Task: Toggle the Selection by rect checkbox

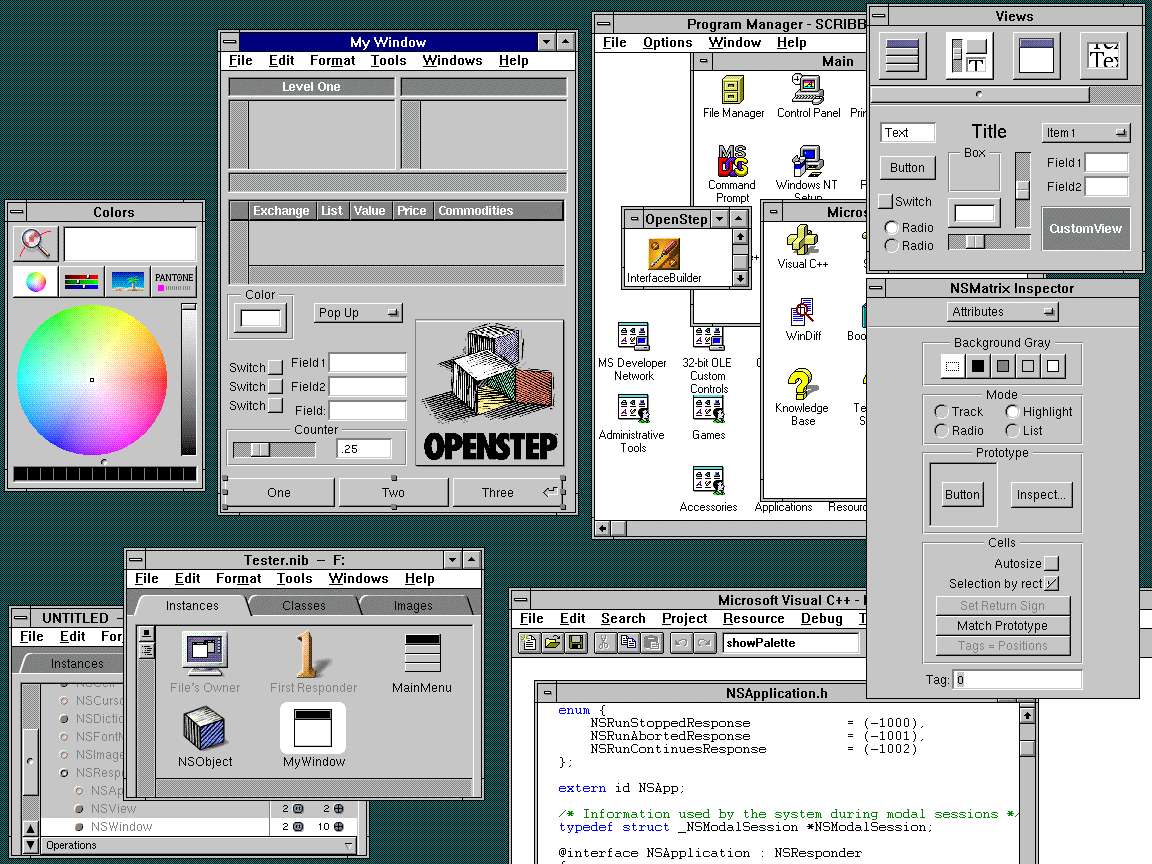Action: pos(1051,584)
